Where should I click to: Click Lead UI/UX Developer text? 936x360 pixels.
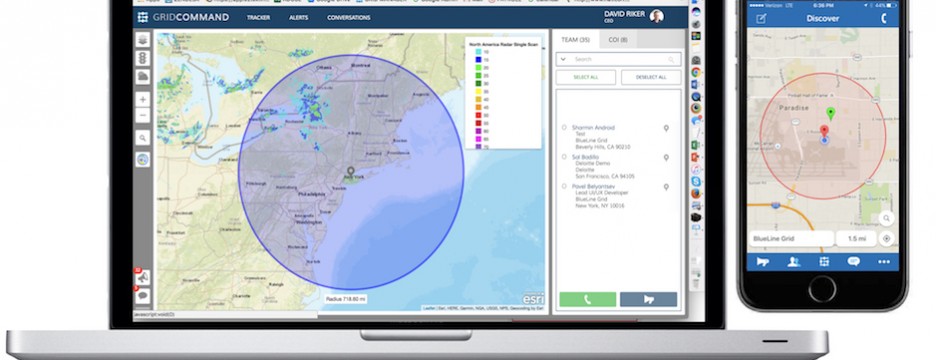(x=602, y=193)
